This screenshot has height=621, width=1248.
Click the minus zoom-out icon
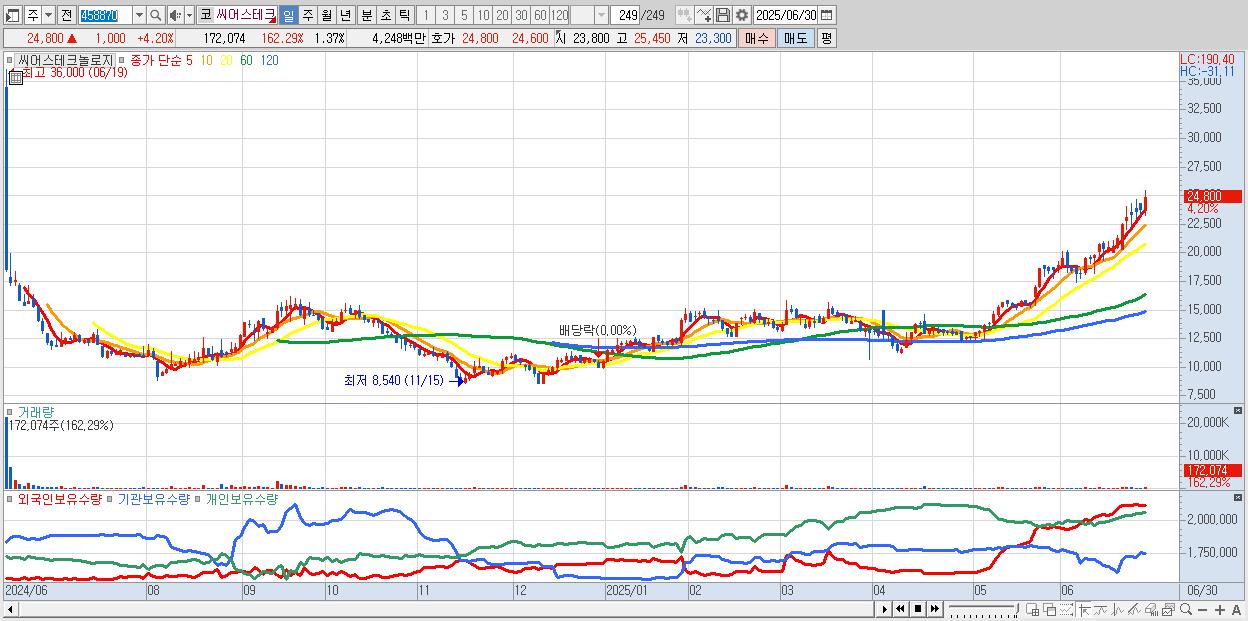pos(1202,610)
